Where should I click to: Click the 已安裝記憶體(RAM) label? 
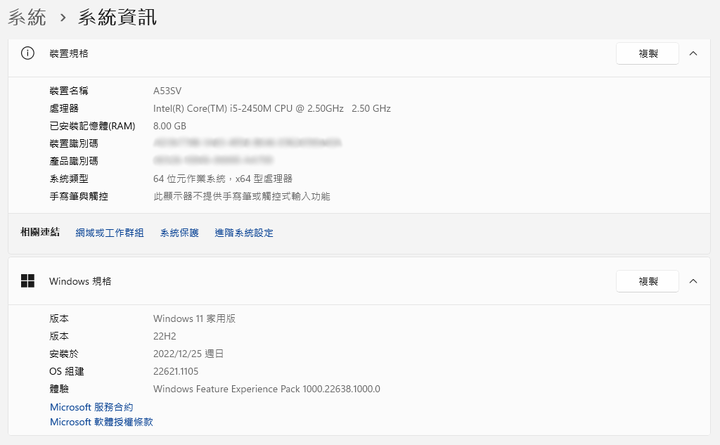(92, 126)
